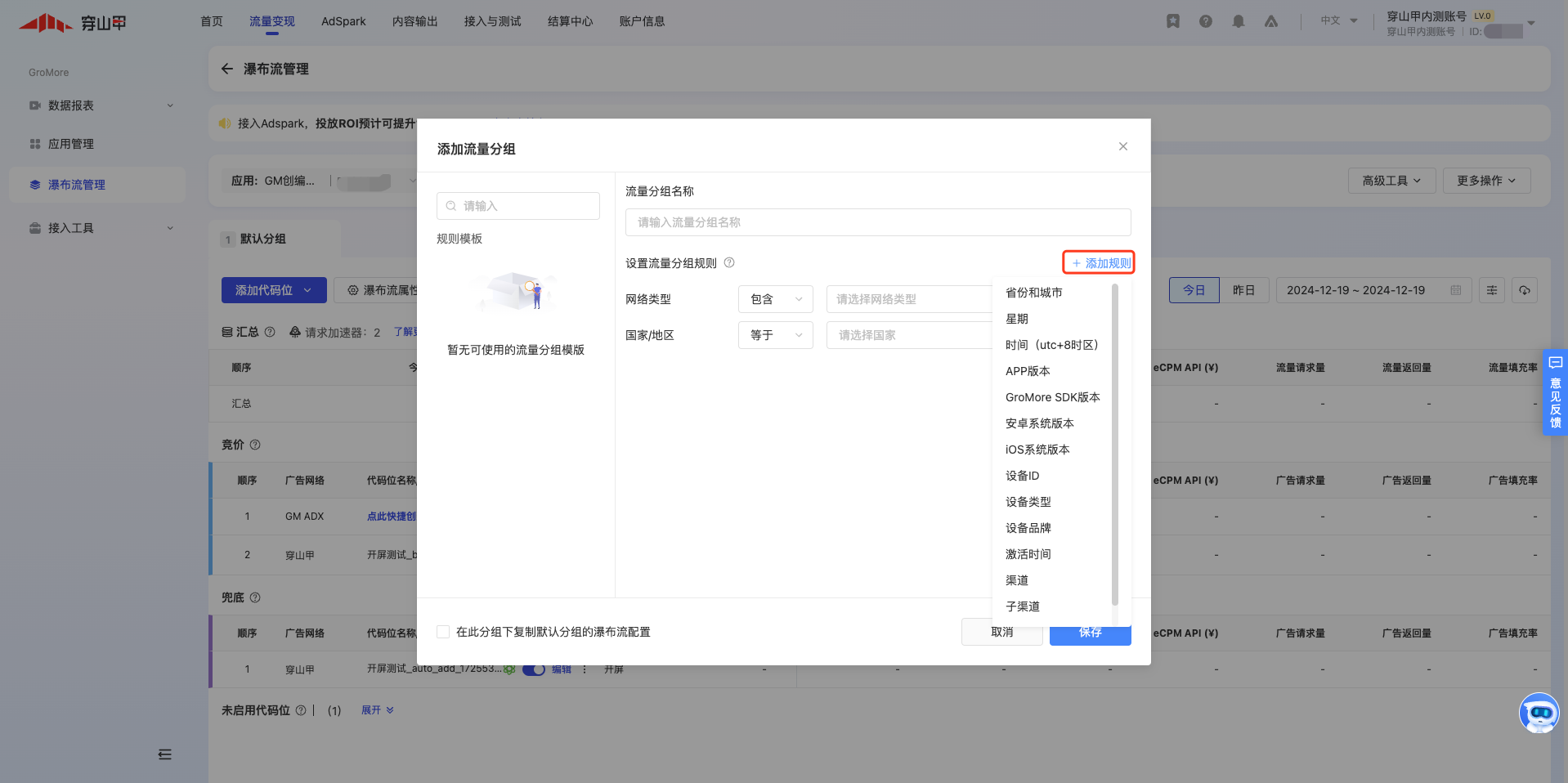Click the 添加规则 button

click(1100, 262)
